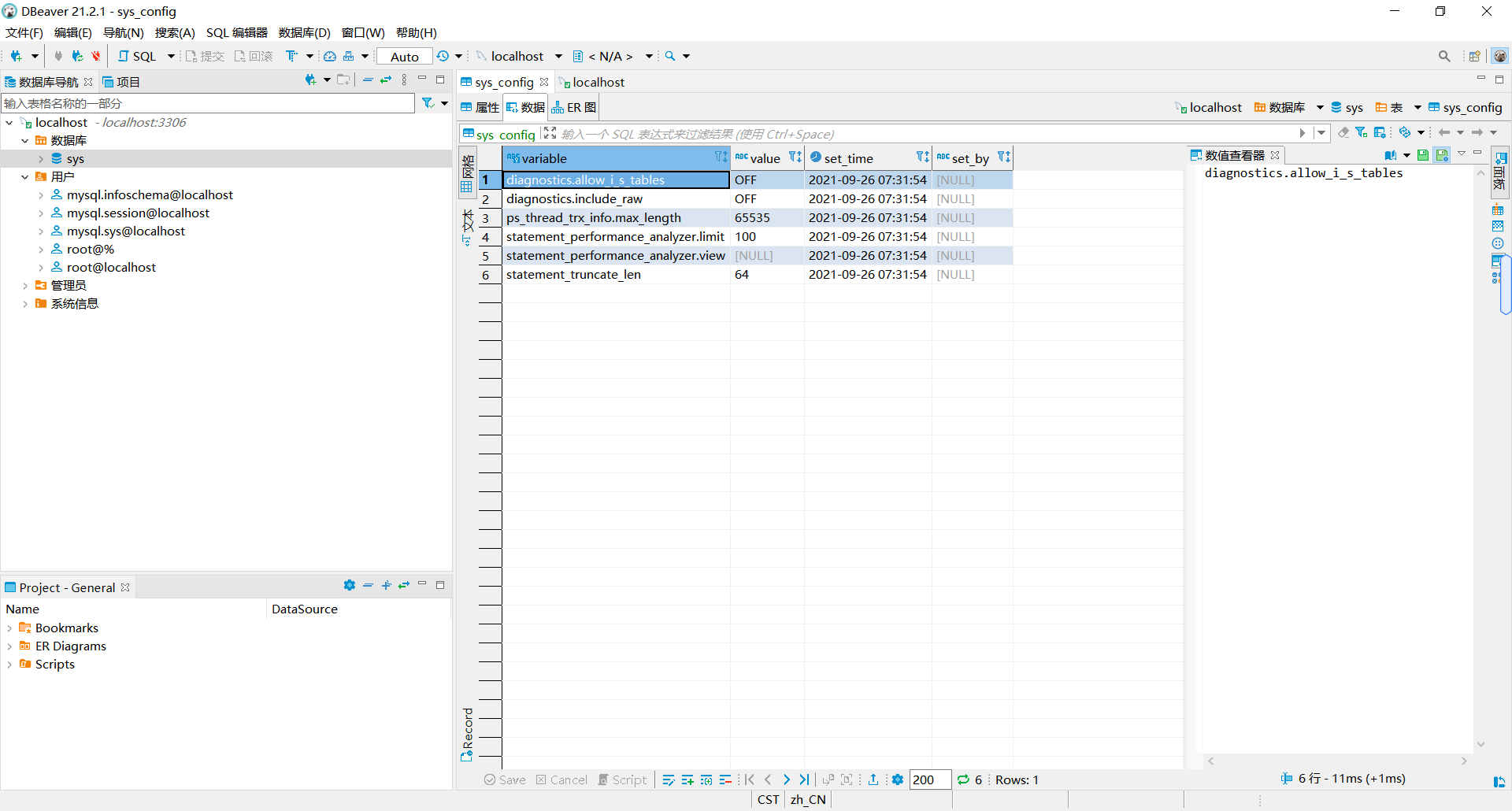Open the localhost active connection selector
Screen dimensions: 1512x811
[x=517, y=56]
